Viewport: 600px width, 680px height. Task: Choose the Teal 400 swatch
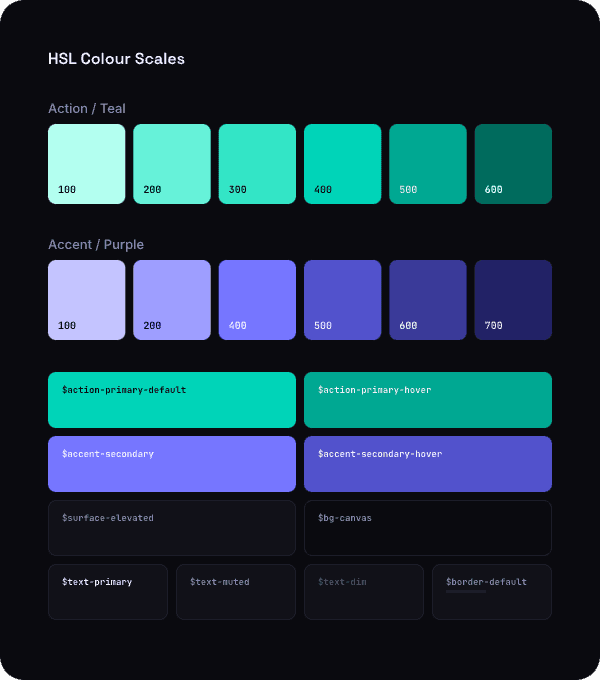tap(342, 164)
